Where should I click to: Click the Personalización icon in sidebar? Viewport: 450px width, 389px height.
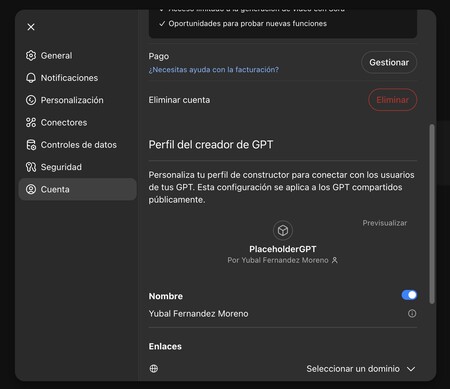point(31,100)
